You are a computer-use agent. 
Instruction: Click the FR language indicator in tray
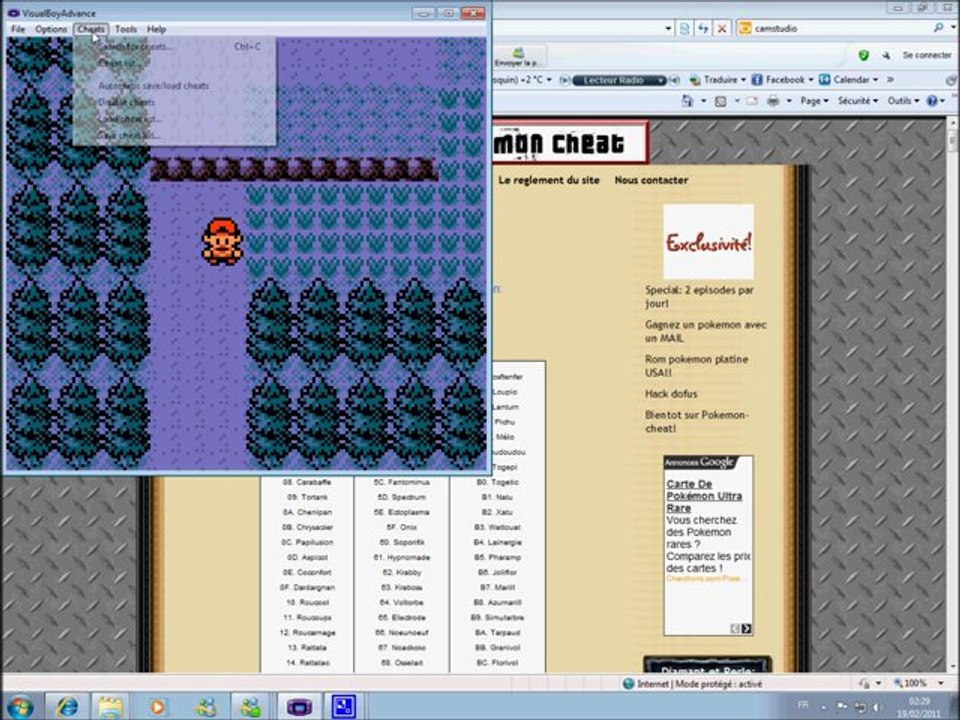pos(803,705)
